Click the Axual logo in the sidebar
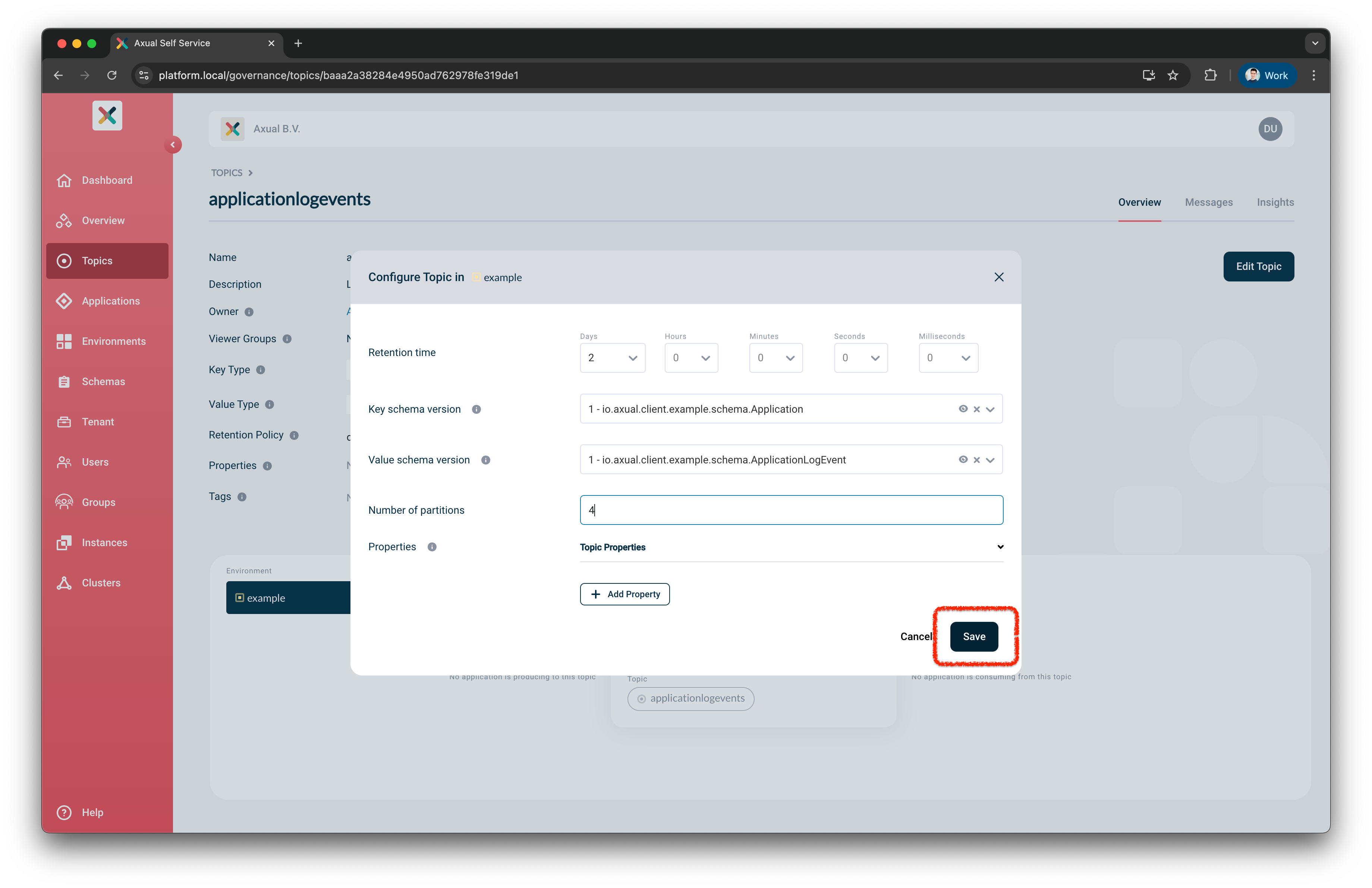 tap(107, 115)
